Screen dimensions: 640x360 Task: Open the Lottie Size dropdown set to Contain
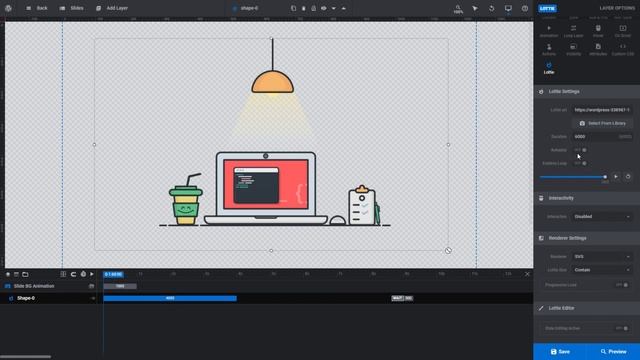602,270
